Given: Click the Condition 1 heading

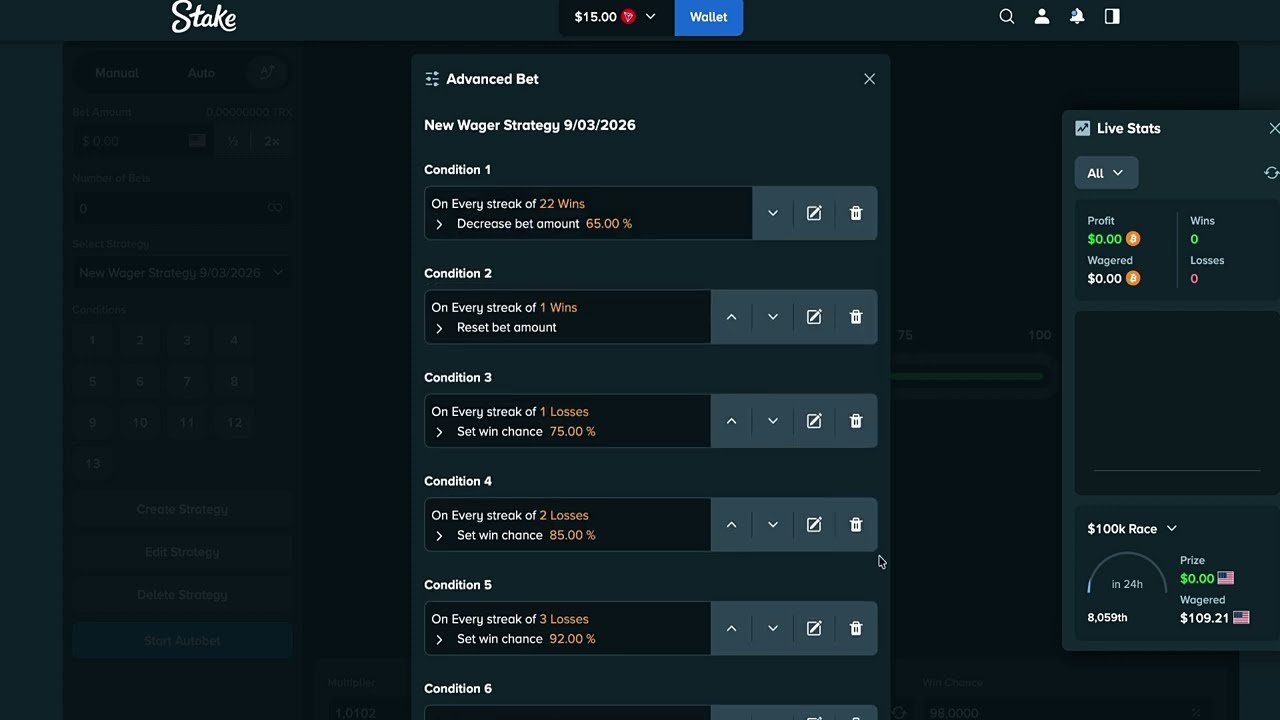Looking at the screenshot, I should tap(457, 170).
